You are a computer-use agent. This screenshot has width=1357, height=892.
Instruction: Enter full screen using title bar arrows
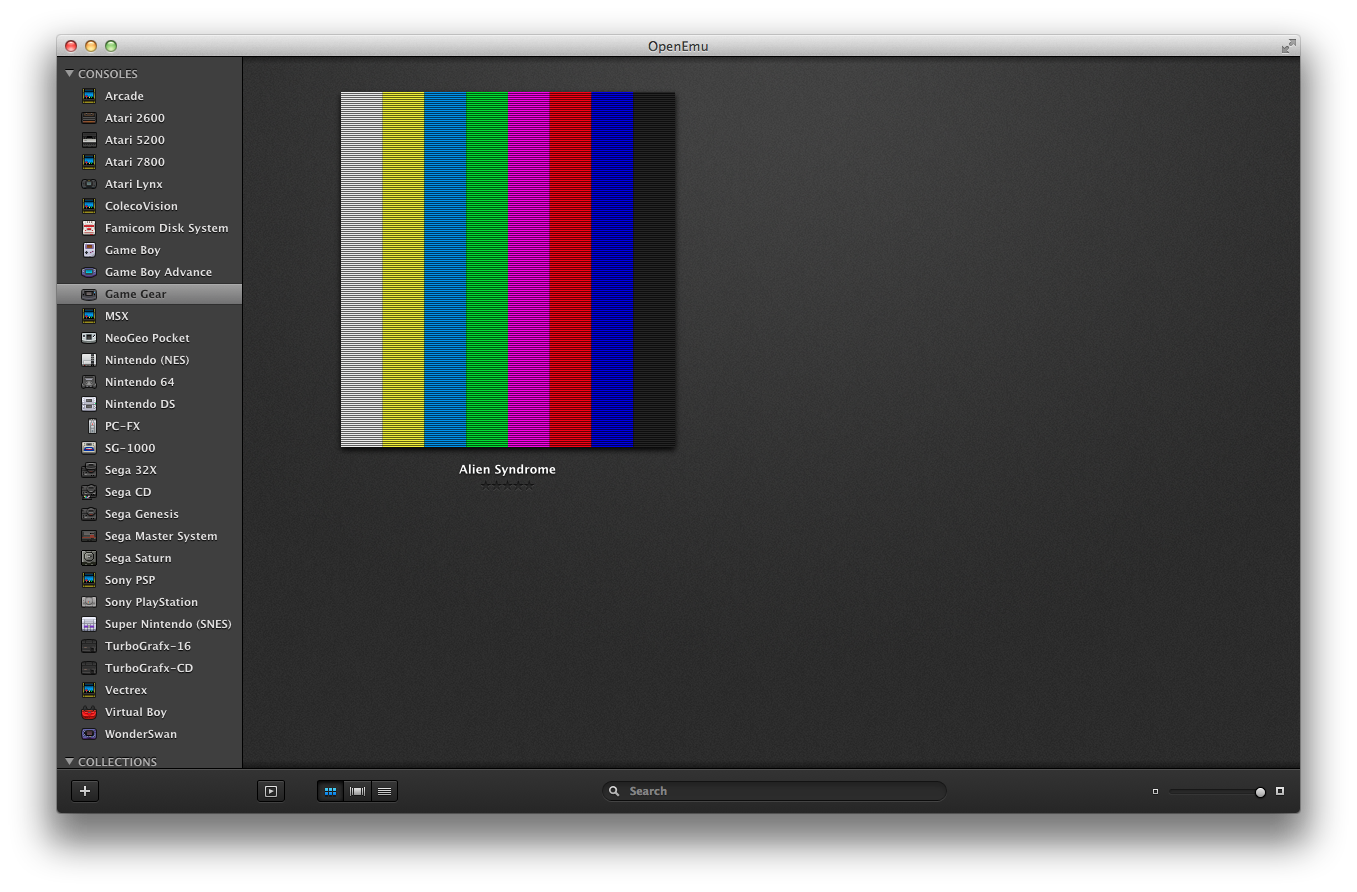[1289, 45]
